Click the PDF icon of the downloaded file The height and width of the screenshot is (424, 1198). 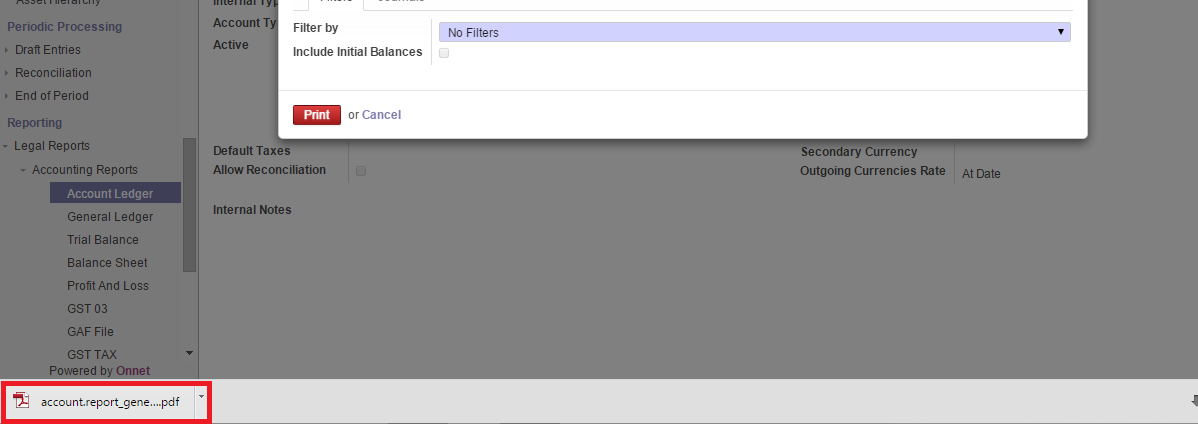click(x=22, y=401)
